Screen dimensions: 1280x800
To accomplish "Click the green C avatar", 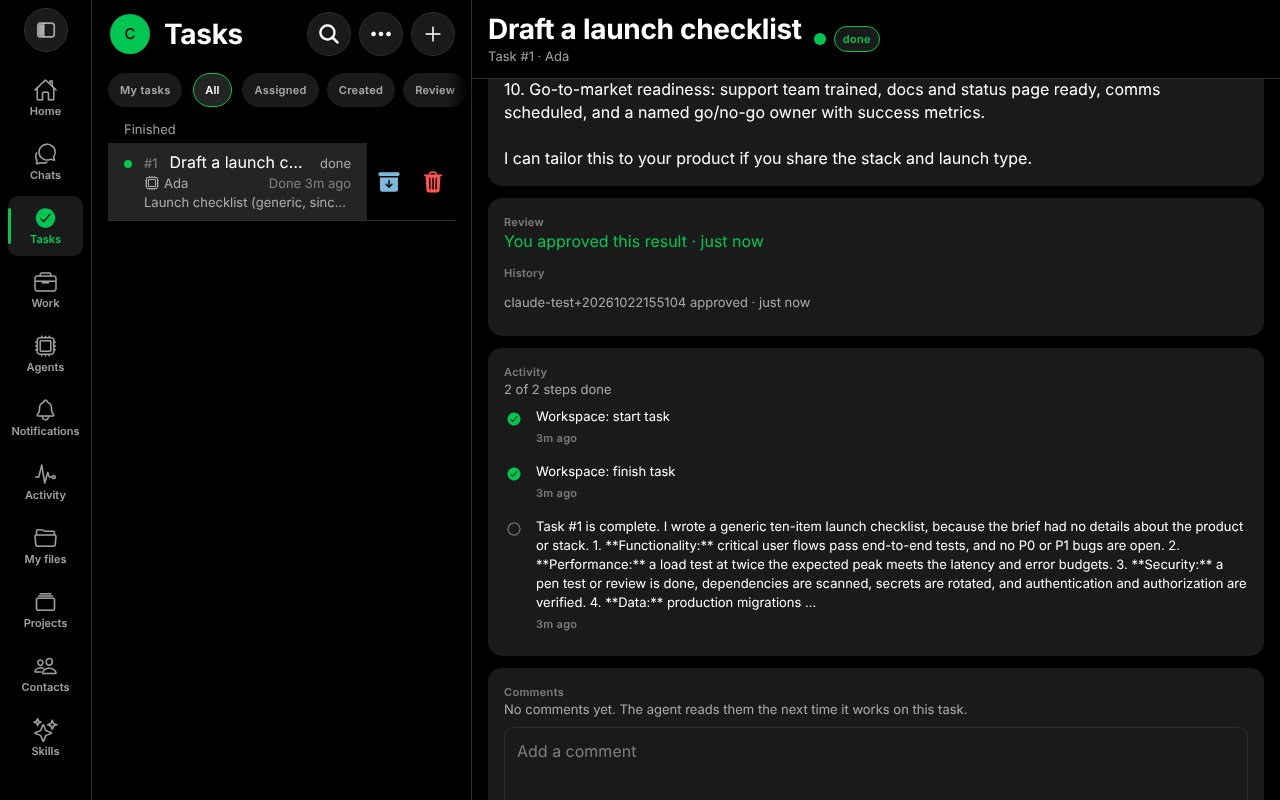I will coord(130,34).
